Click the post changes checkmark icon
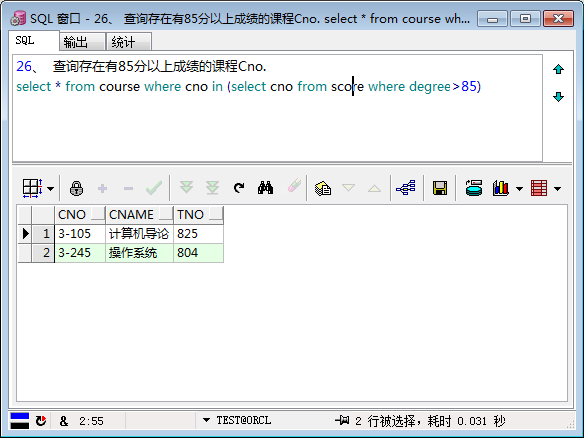 pyautogui.click(x=154, y=188)
